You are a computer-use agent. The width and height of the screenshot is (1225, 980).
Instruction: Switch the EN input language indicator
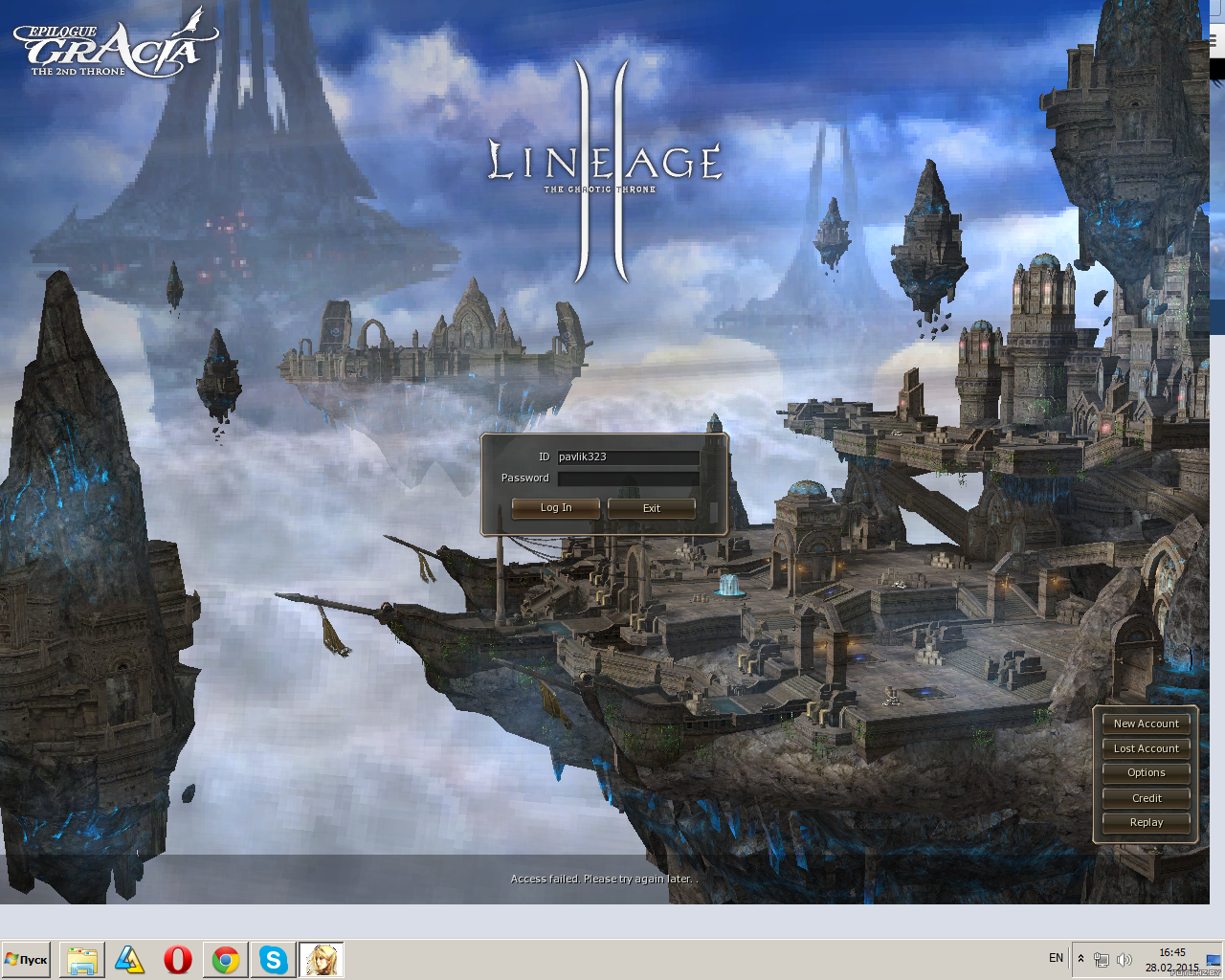[x=1056, y=958]
